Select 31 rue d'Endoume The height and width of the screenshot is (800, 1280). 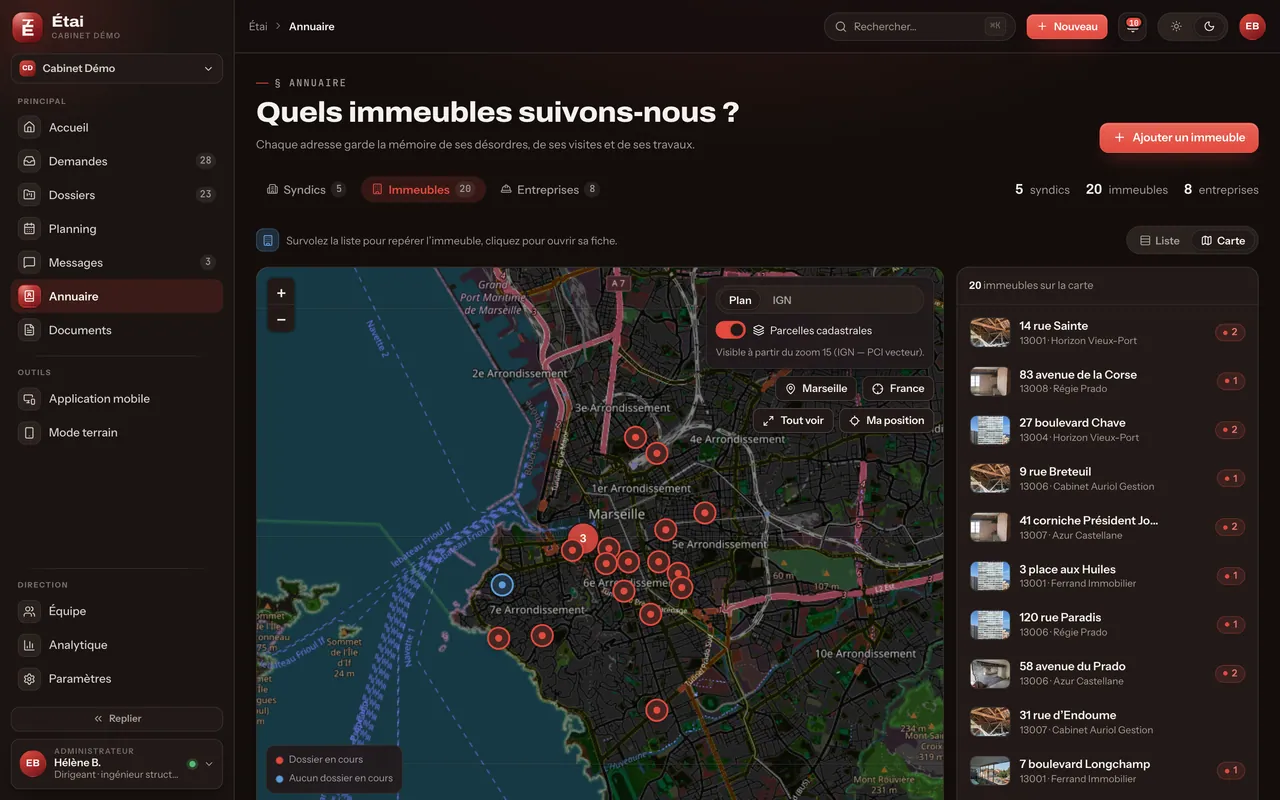click(1108, 722)
